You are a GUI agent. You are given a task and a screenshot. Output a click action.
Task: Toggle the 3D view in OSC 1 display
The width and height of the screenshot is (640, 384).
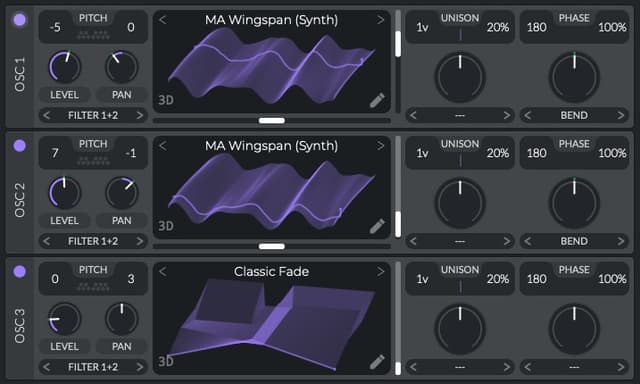(166, 100)
